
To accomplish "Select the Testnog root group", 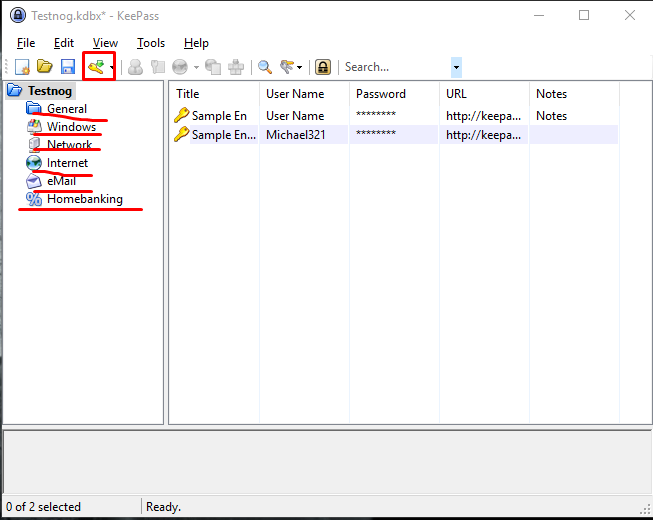I will [x=50, y=91].
